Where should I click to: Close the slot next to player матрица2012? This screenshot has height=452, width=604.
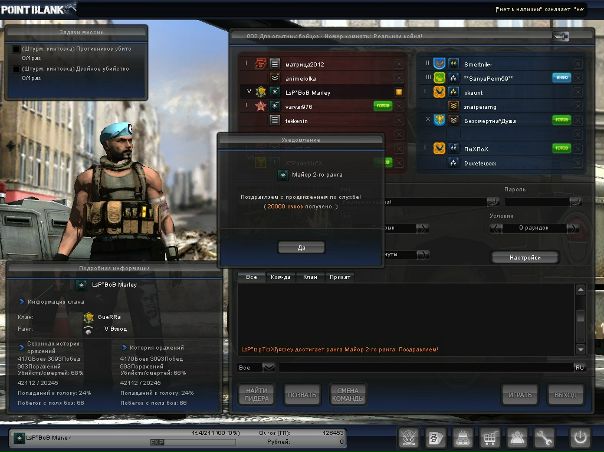(x=397, y=63)
